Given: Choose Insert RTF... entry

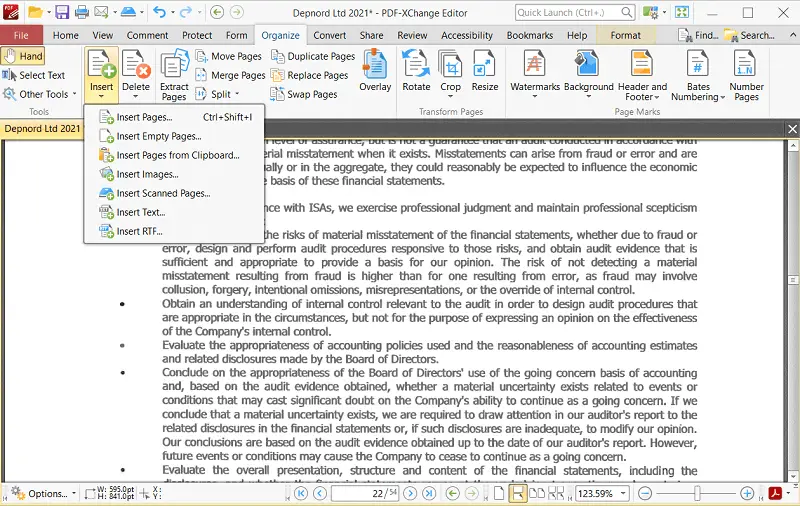Looking at the screenshot, I should coord(175,231).
